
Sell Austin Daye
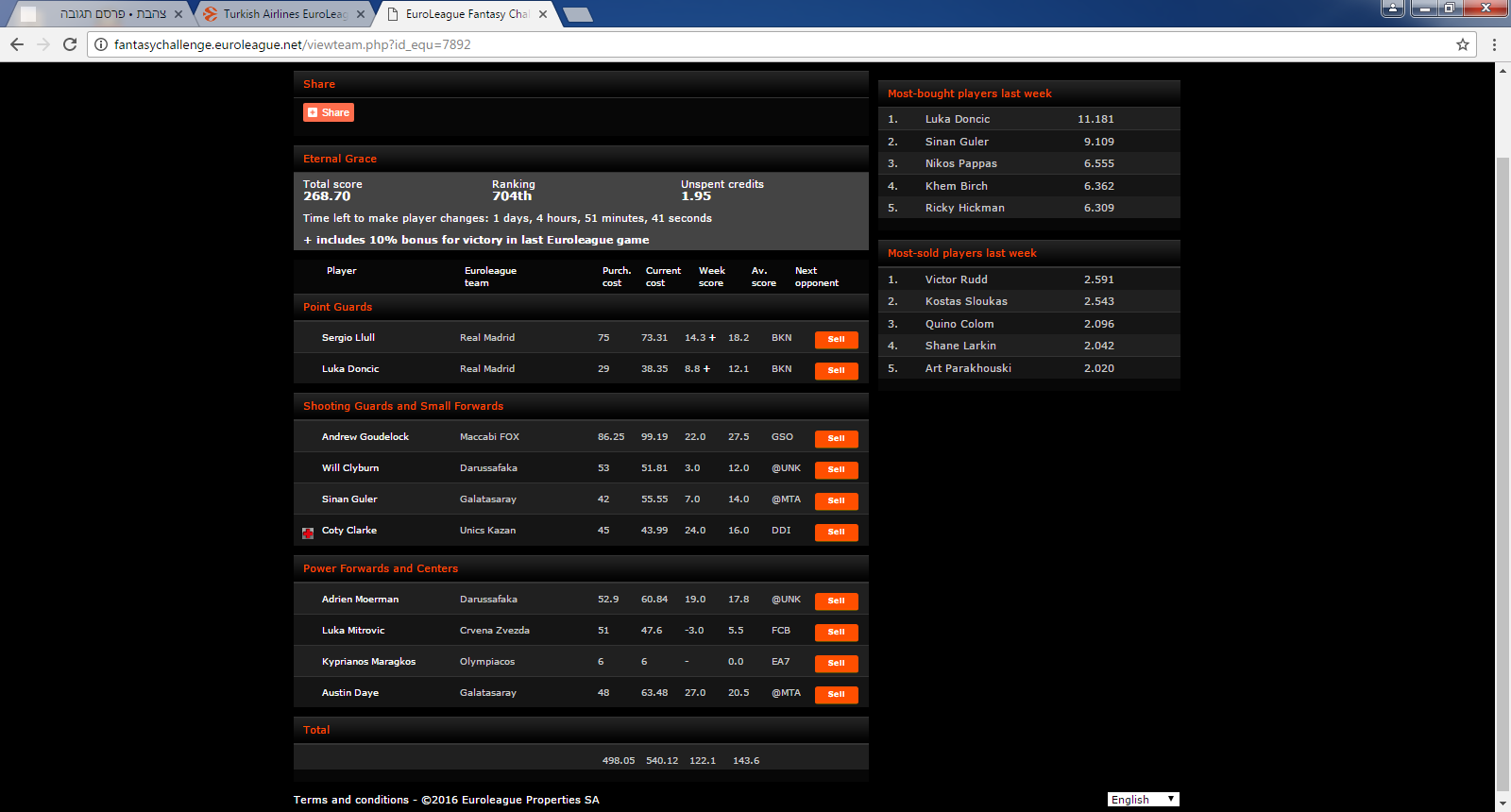pyautogui.click(x=836, y=694)
